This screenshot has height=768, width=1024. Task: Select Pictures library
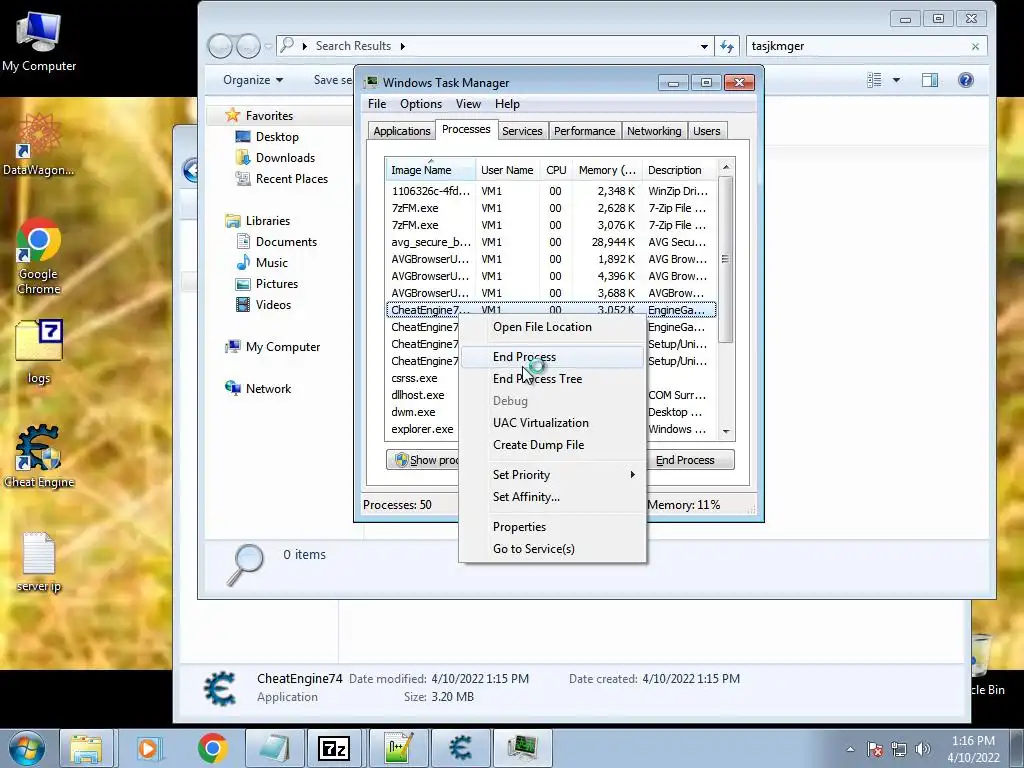276,283
